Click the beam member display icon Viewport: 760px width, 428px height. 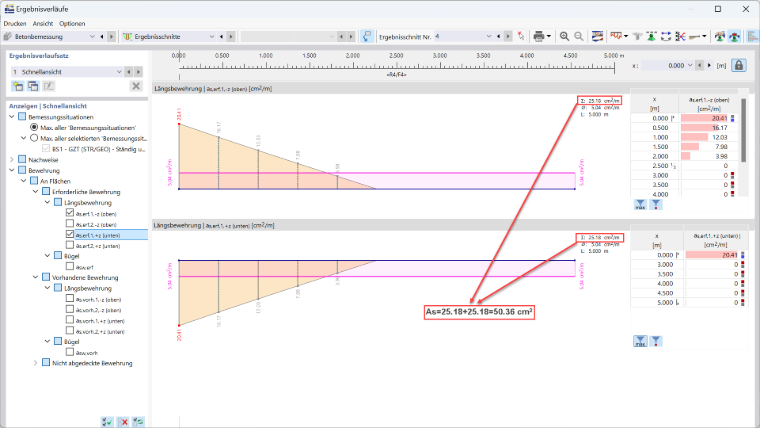click(x=695, y=36)
